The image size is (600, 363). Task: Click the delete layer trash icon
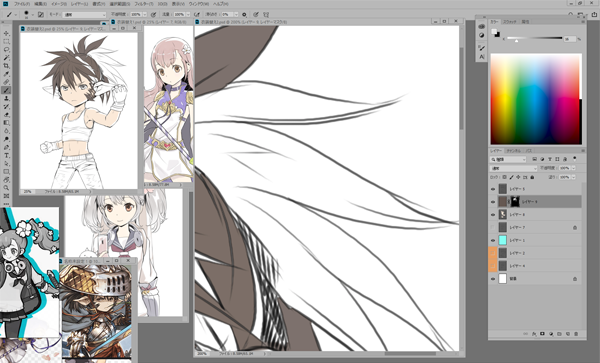(x=576, y=334)
